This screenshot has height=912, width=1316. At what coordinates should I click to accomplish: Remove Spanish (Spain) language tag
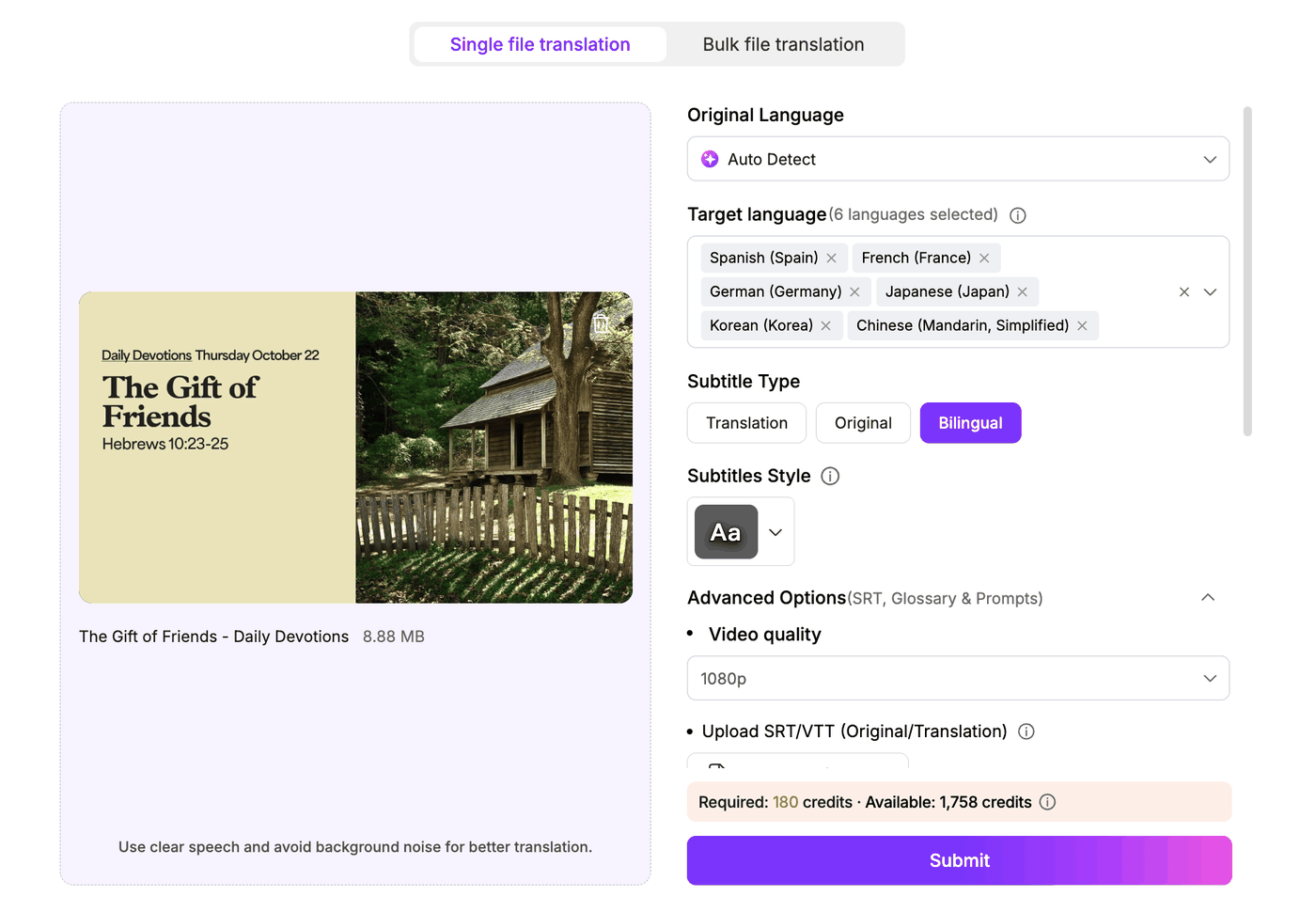831,258
